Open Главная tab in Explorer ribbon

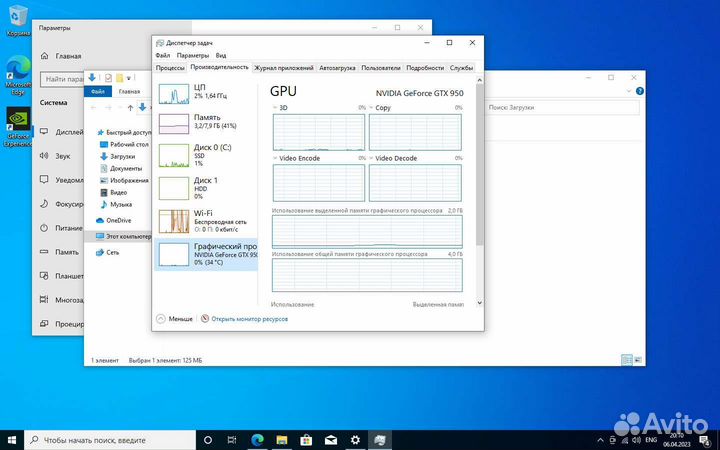pyautogui.click(x=129, y=91)
